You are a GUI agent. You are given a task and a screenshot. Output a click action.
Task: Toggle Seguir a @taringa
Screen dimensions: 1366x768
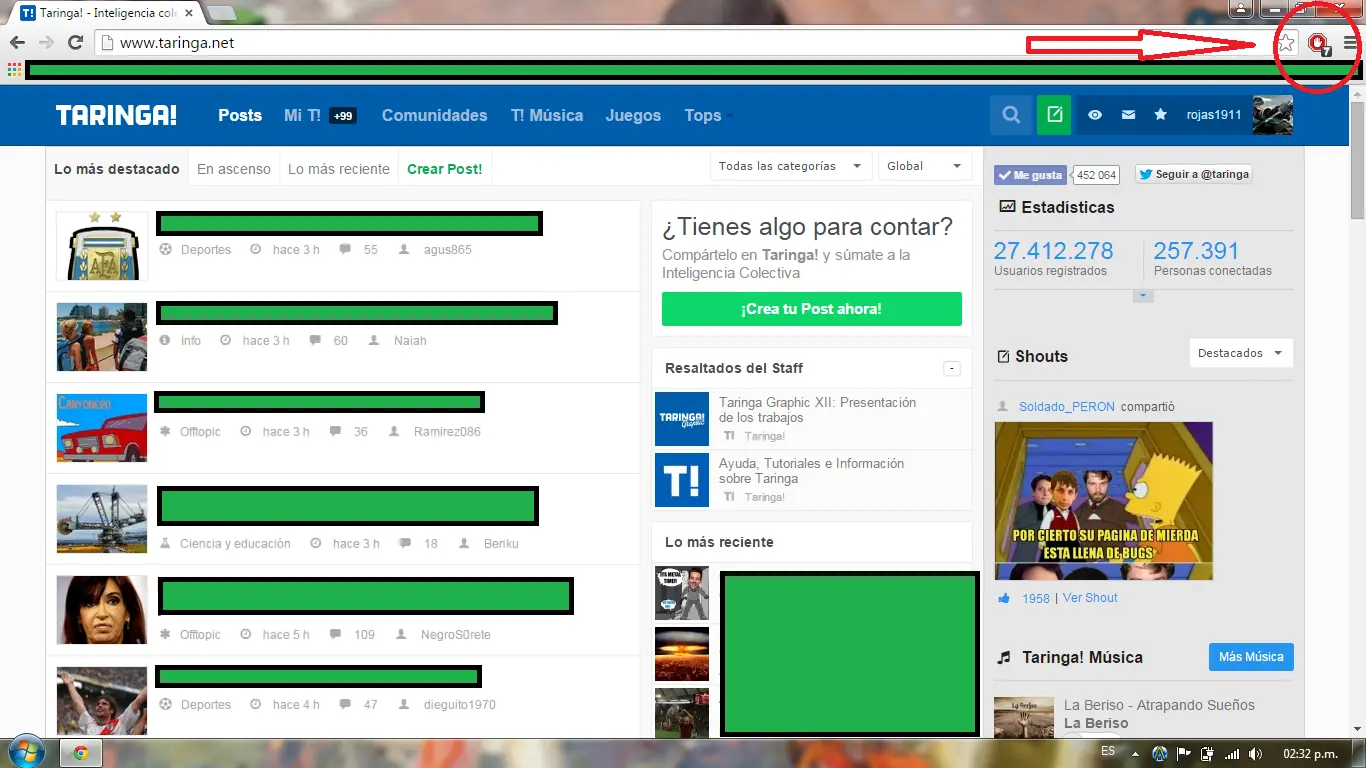point(1196,174)
